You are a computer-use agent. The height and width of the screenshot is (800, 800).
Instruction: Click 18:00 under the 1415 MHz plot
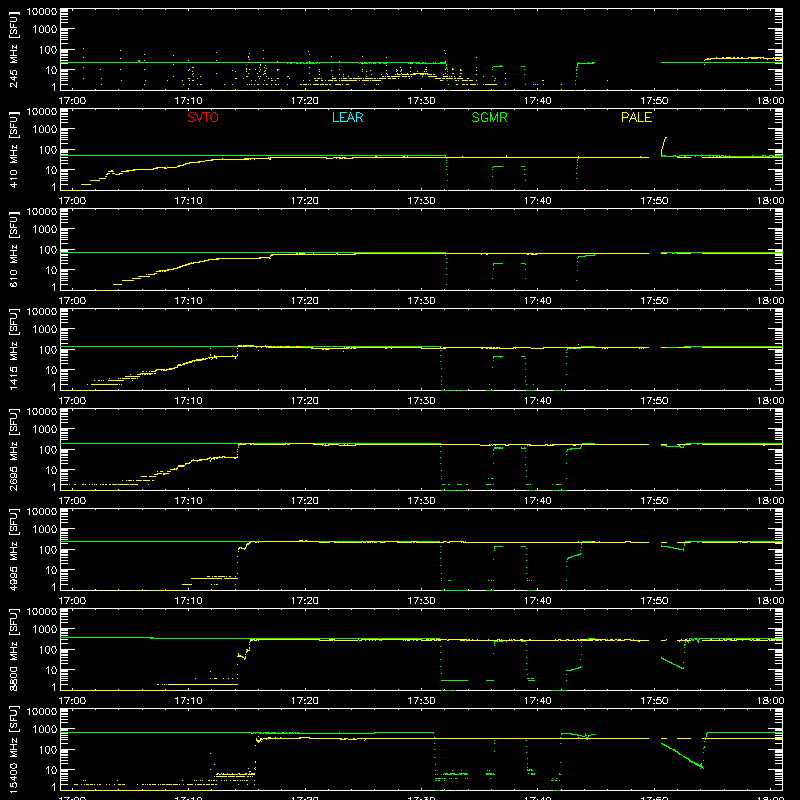pos(770,401)
